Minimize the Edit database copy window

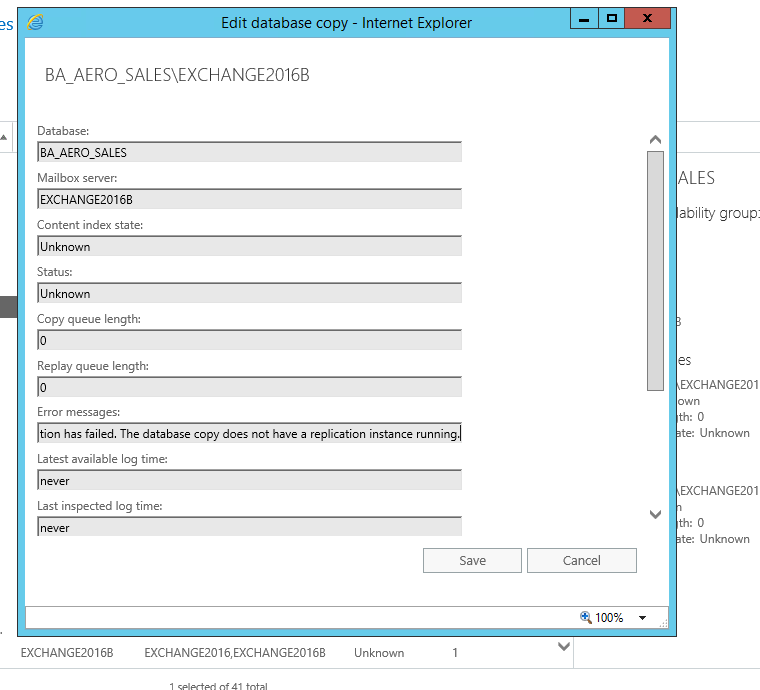[x=584, y=19]
